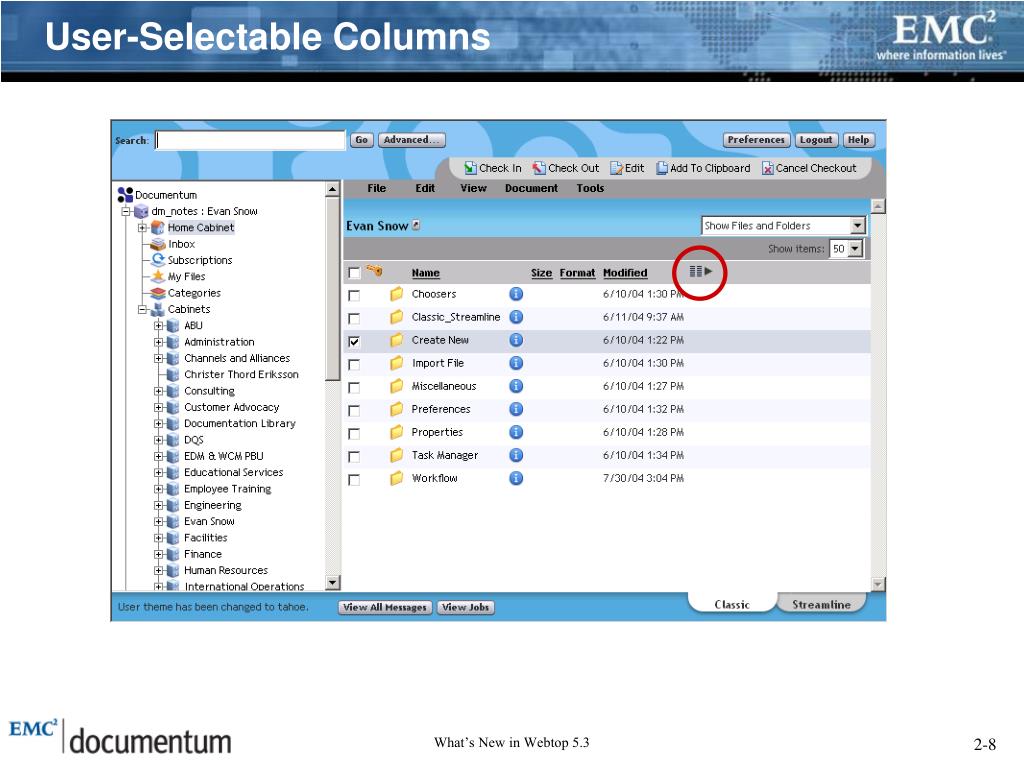The width and height of the screenshot is (1024, 768).
Task: Click small icon beside Evan Snow title
Action: point(416,225)
